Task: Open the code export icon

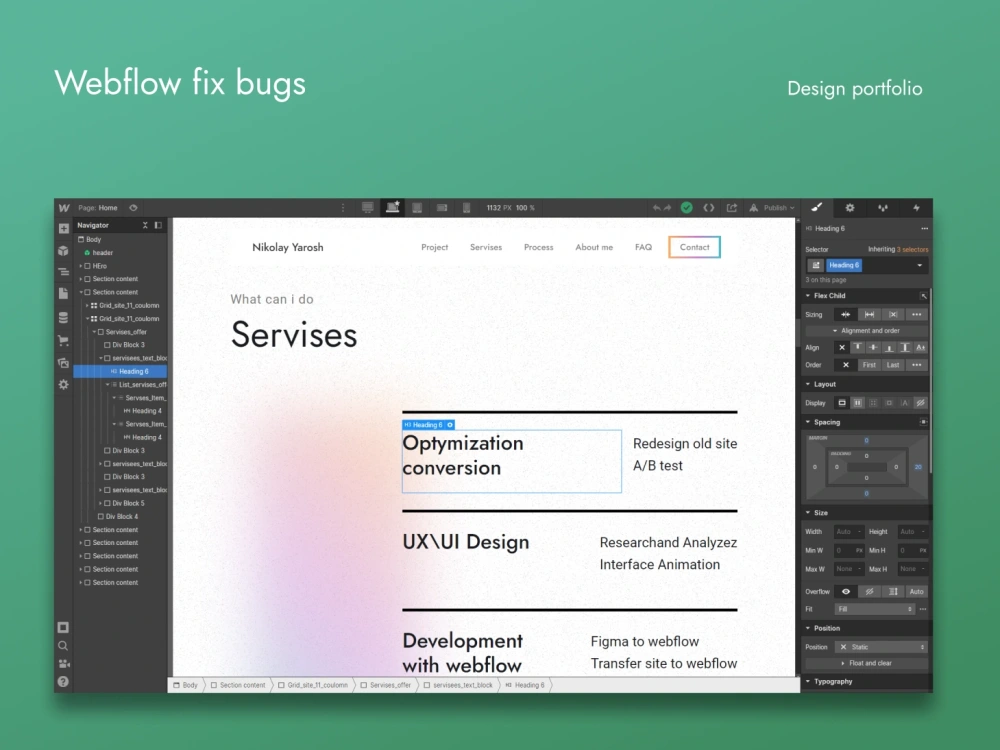Action: pyautogui.click(x=709, y=207)
